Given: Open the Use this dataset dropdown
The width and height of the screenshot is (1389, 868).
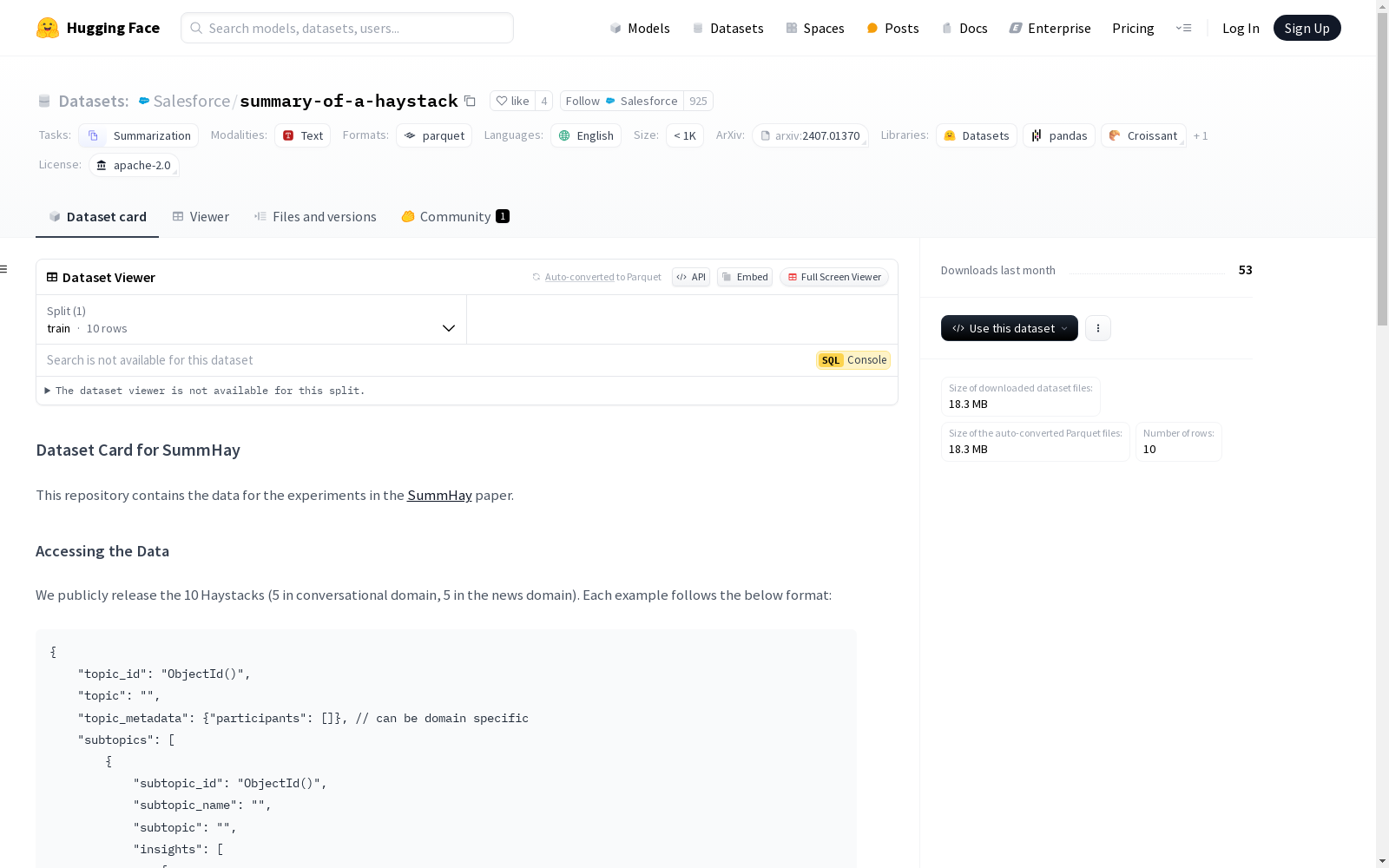Looking at the screenshot, I should pos(1010,328).
